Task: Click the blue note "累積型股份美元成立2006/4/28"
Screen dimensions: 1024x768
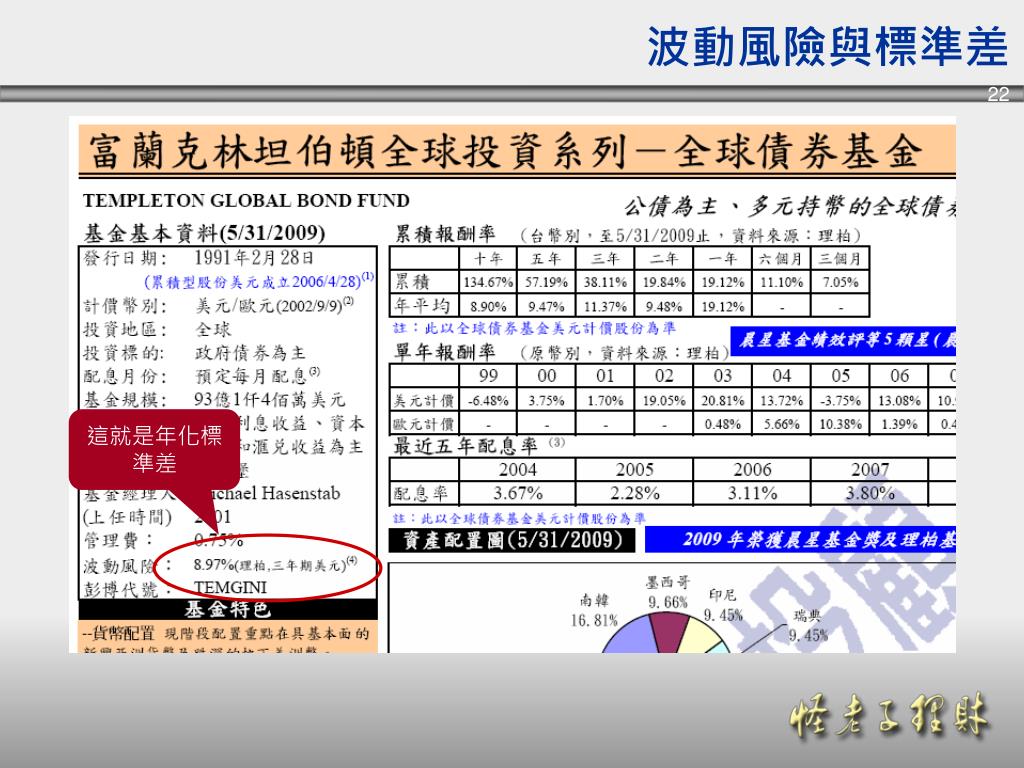Action: point(255,281)
